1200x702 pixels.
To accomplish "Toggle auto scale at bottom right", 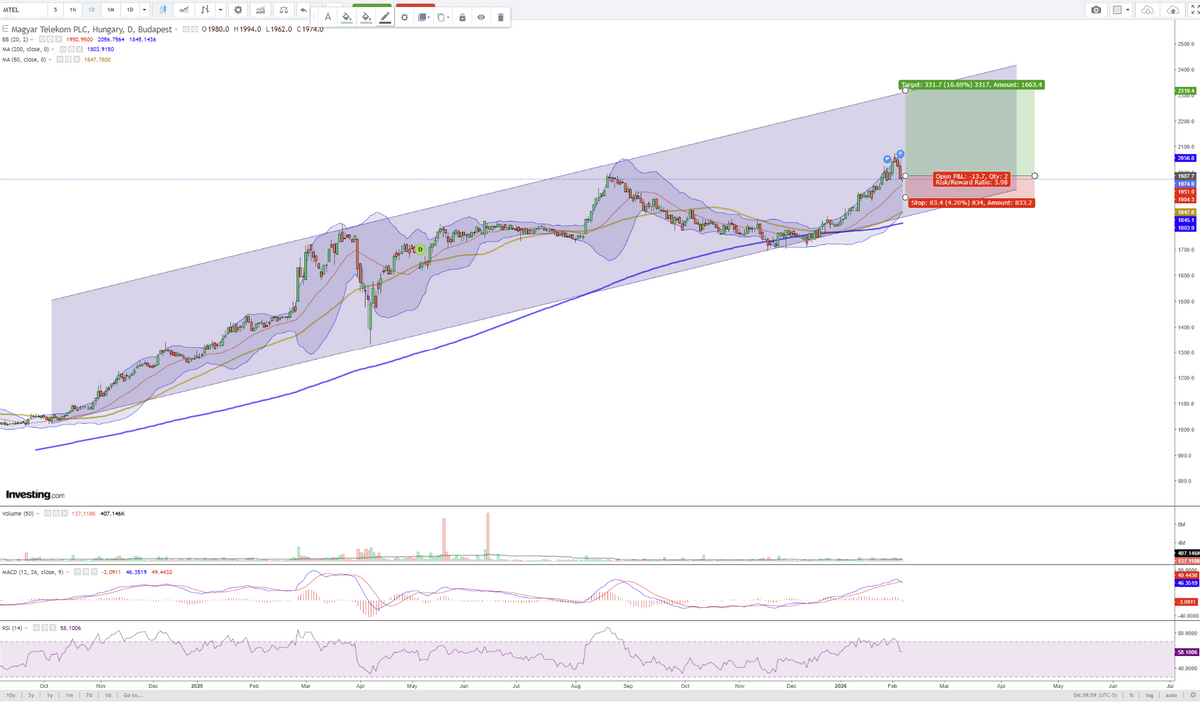I will click(1170, 694).
